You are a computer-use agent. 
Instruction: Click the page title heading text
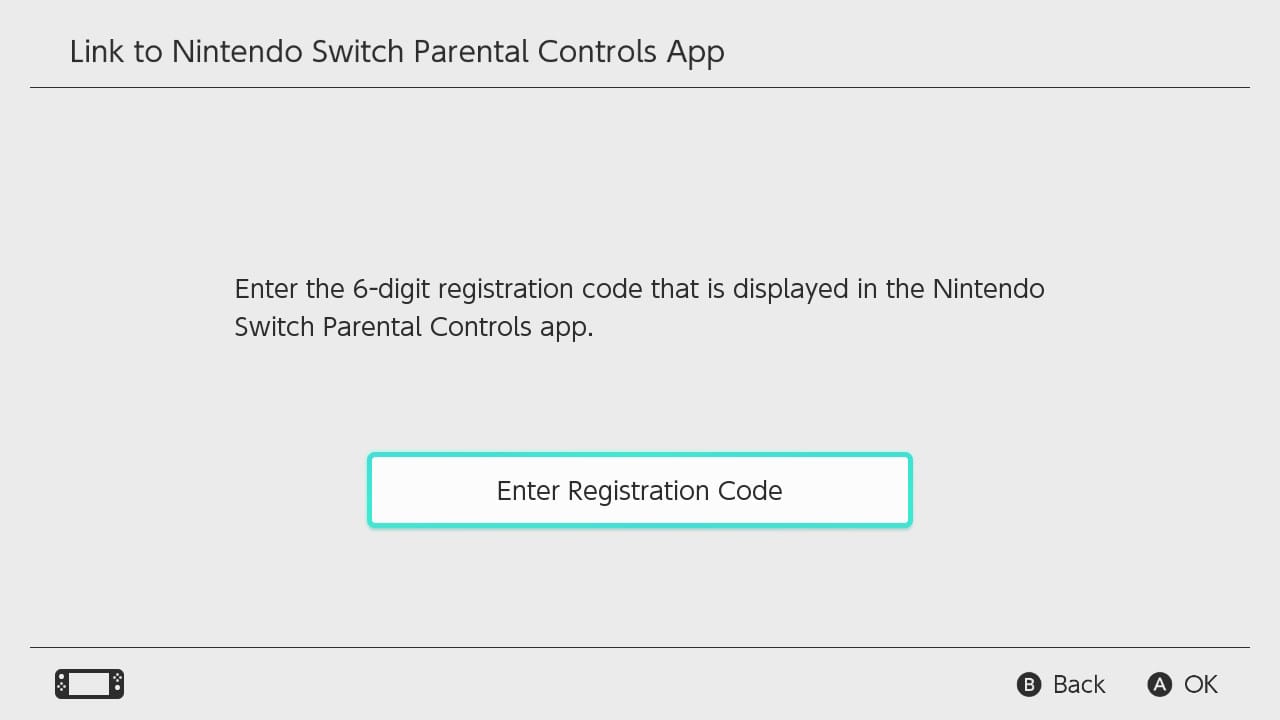point(397,52)
